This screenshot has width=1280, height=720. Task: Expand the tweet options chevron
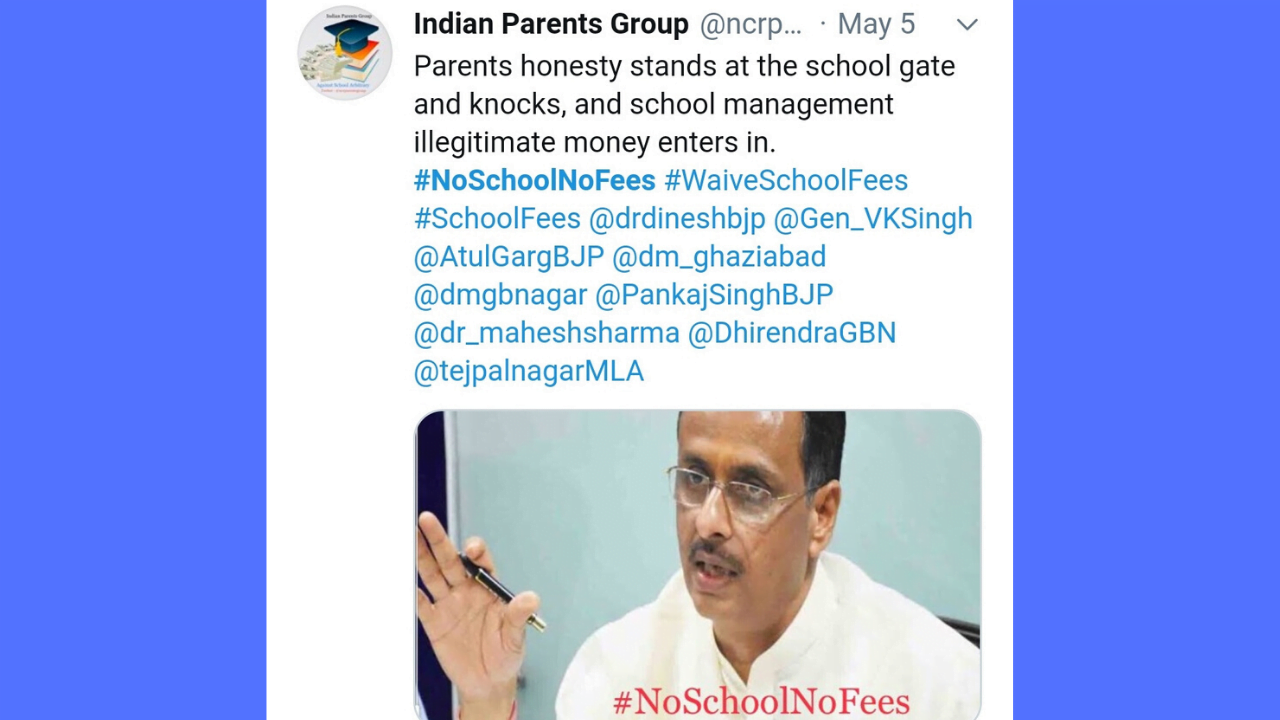coord(967,25)
